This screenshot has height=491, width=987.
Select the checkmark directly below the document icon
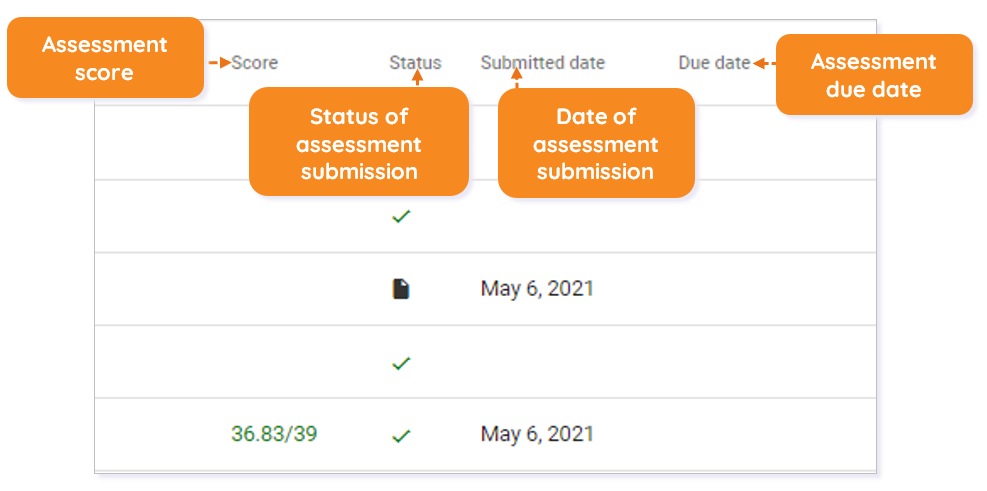point(401,363)
